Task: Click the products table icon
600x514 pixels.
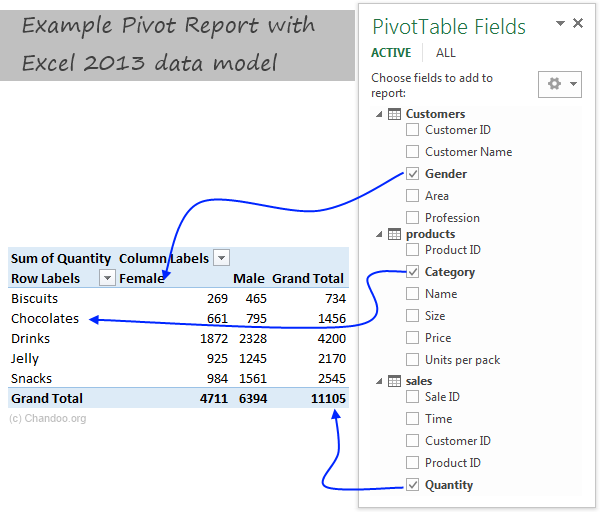Action: click(394, 234)
